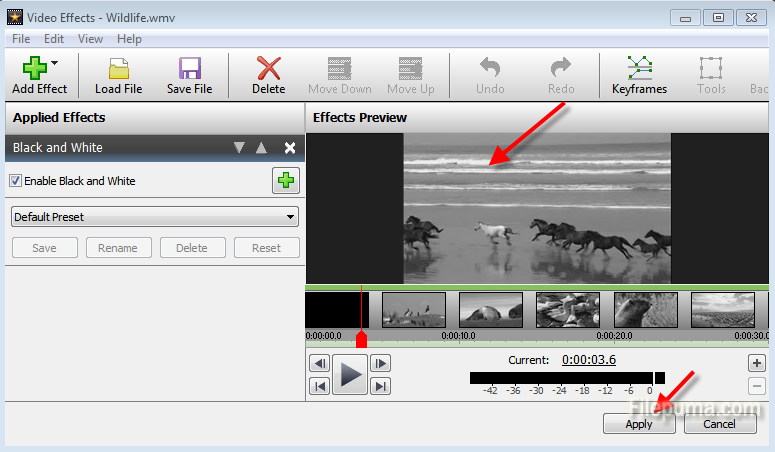Click the Save File floppy disk icon
Image resolution: width=775 pixels, height=452 pixels.
coord(189,68)
